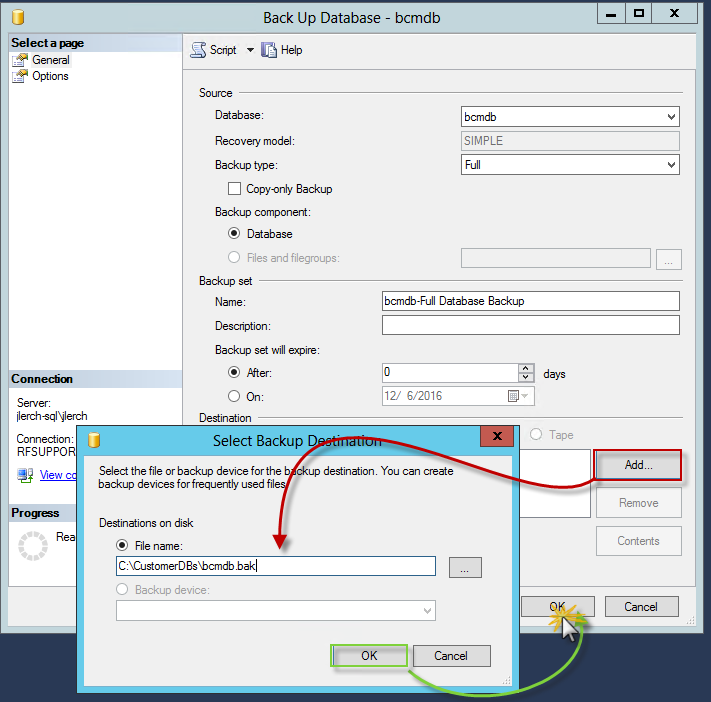Click the Script toolbar icon
711x702 pixels.
[197, 50]
